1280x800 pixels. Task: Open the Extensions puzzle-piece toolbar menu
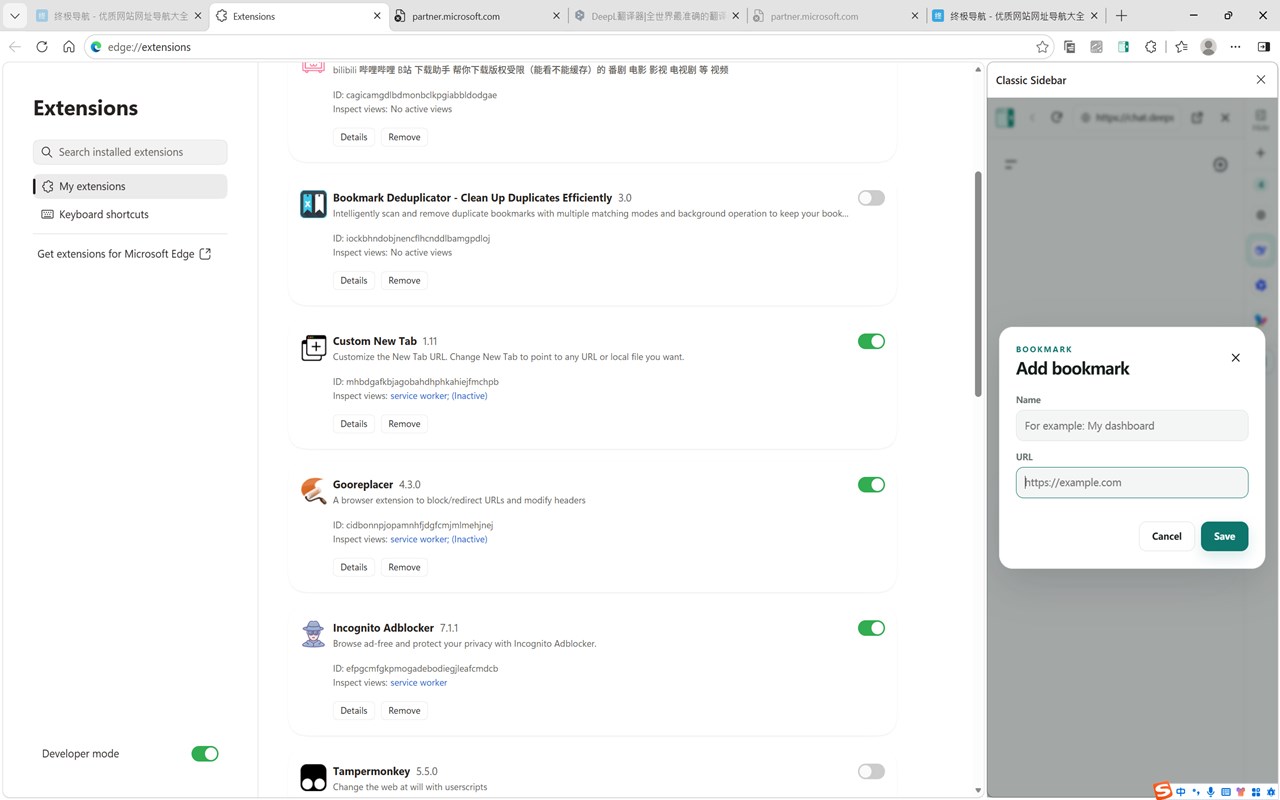tap(1151, 47)
